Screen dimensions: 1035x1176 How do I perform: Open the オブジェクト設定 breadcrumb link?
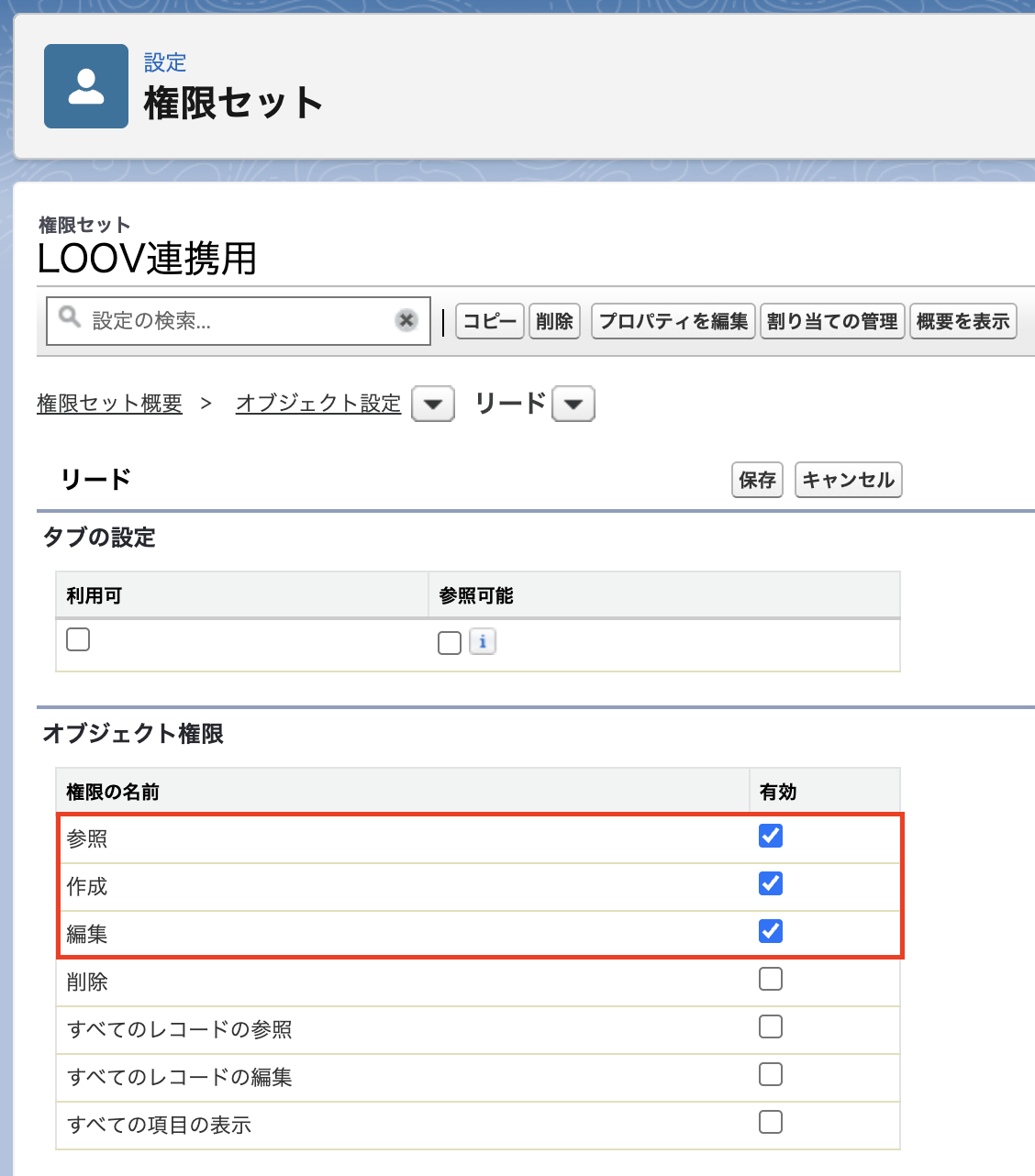point(318,404)
